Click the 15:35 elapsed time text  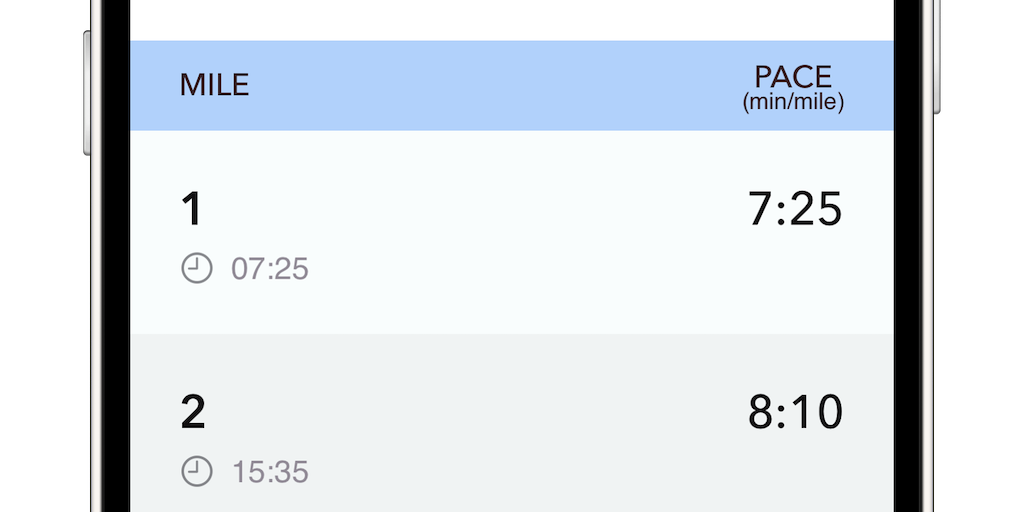[269, 472]
